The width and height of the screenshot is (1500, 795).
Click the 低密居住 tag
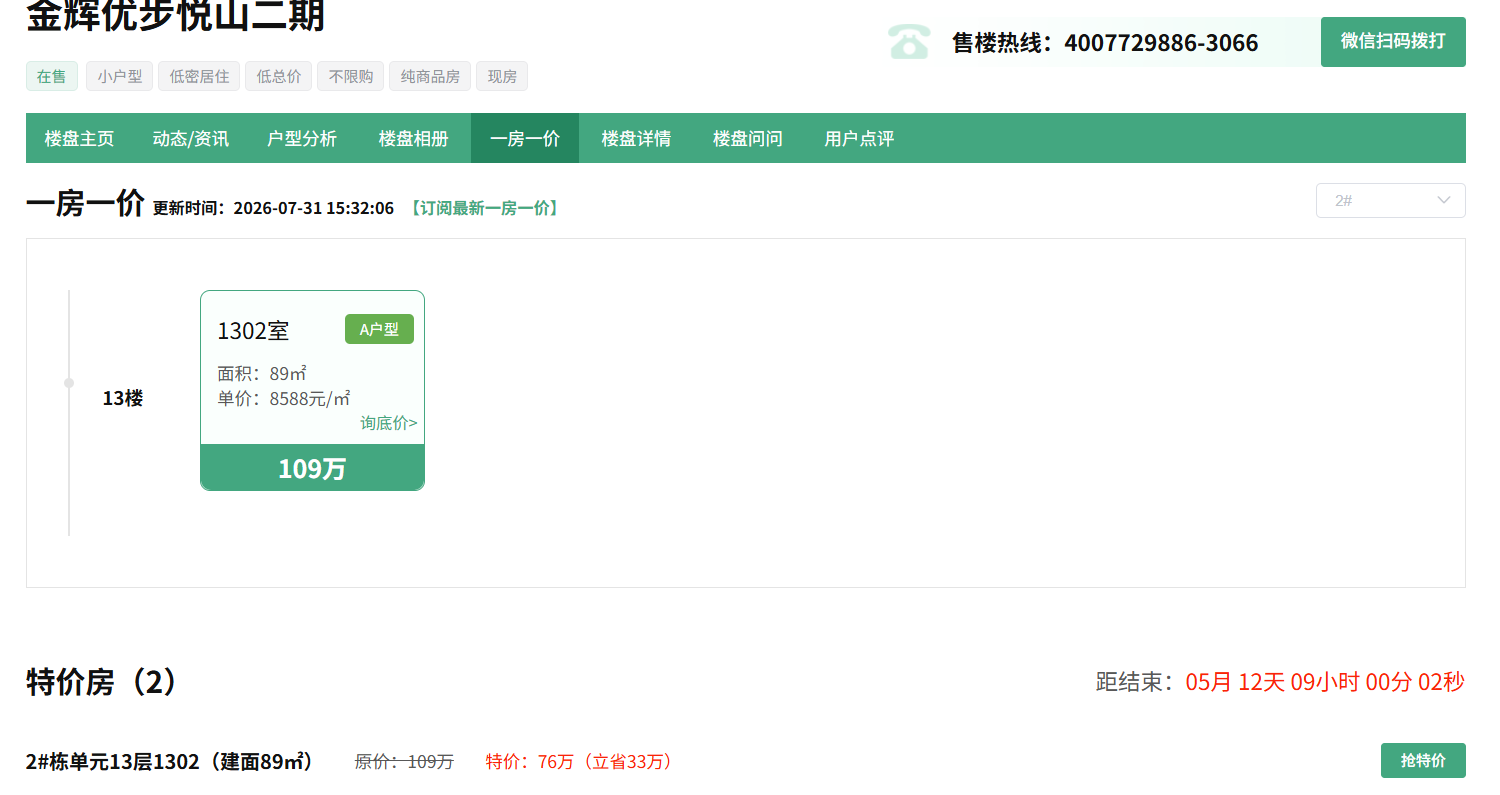(199, 76)
